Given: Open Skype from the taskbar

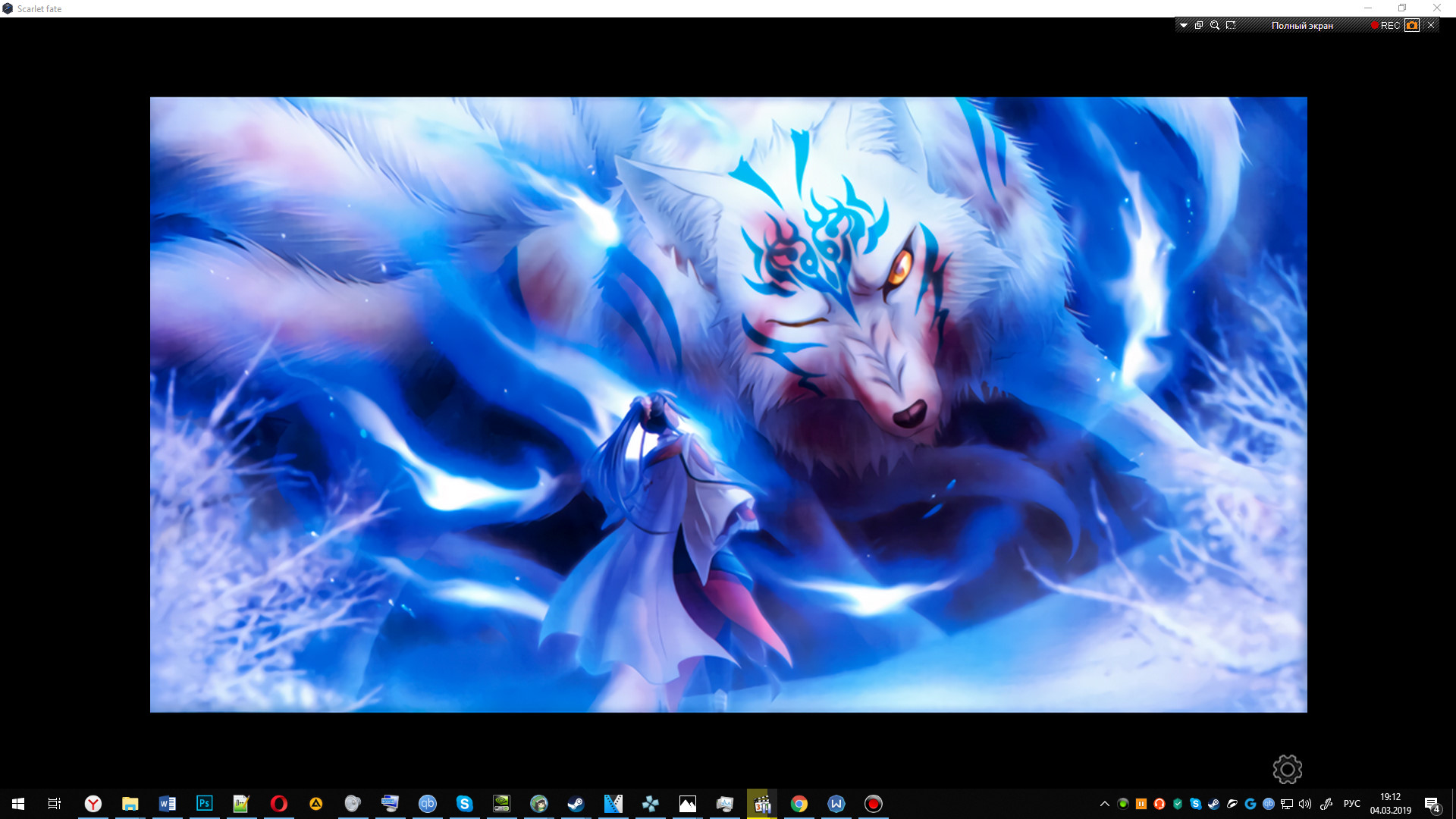Looking at the screenshot, I should (465, 804).
